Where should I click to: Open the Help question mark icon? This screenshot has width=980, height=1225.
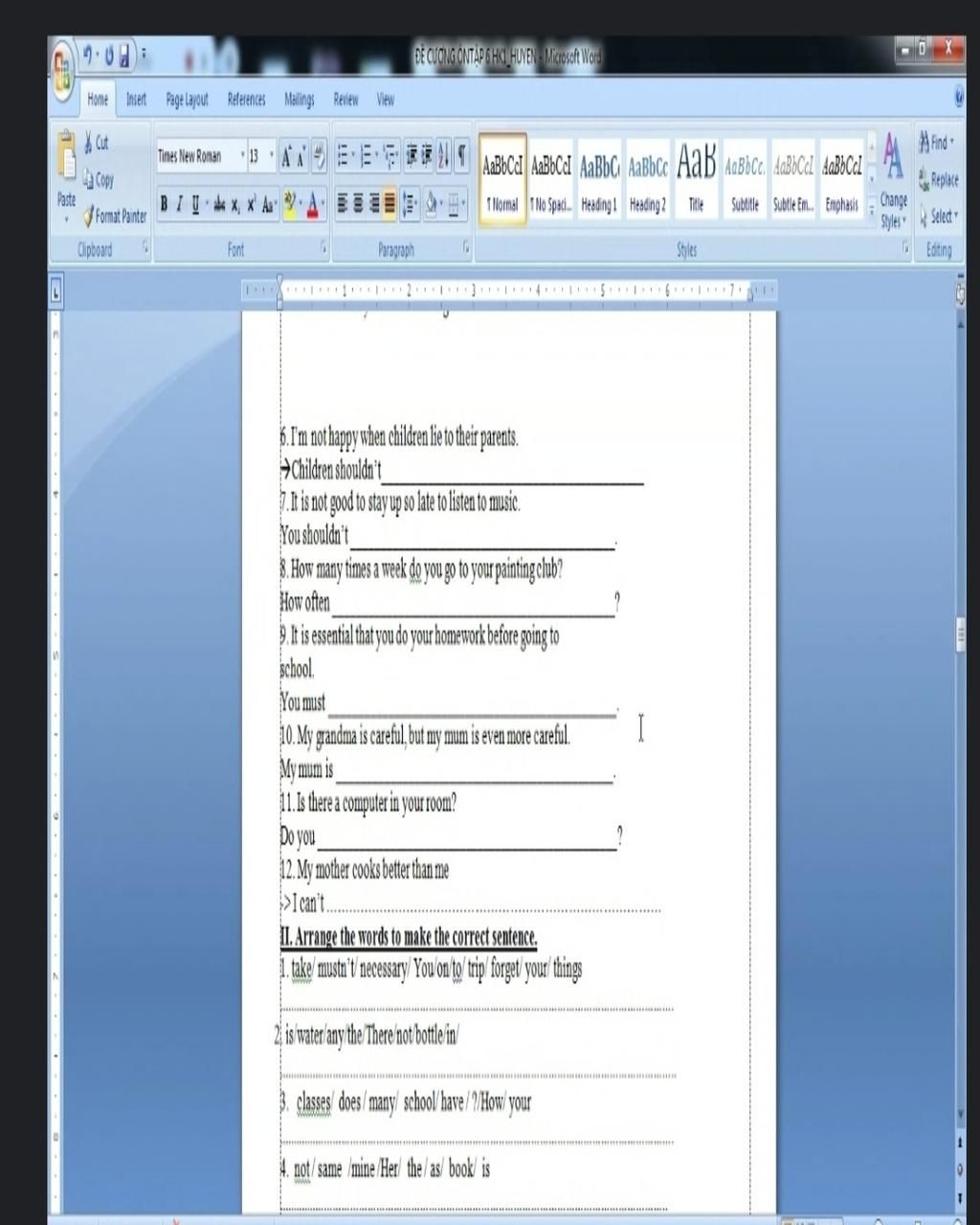pyautogui.click(x=960, y=98)
